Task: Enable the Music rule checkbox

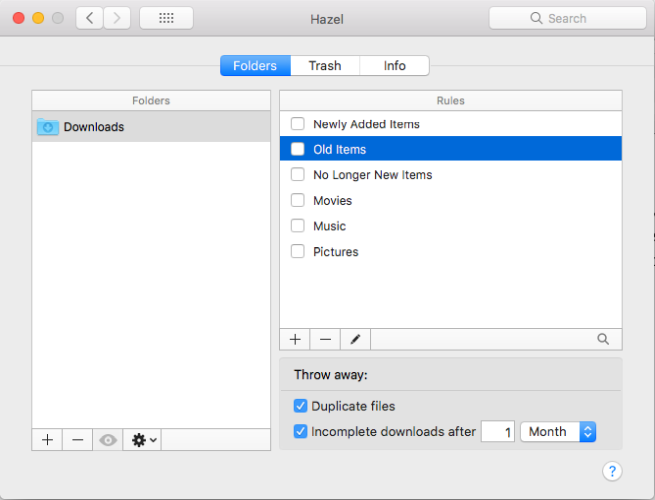Action: pos(297,226)
